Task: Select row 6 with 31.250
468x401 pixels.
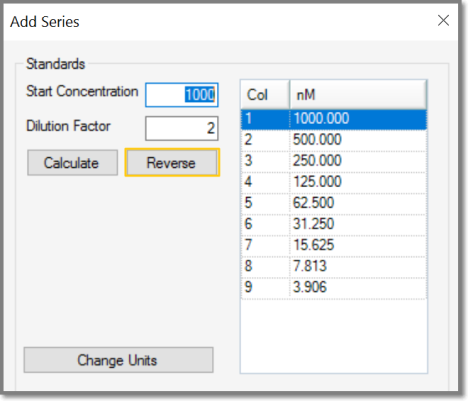Action: [x=334, y=224]
